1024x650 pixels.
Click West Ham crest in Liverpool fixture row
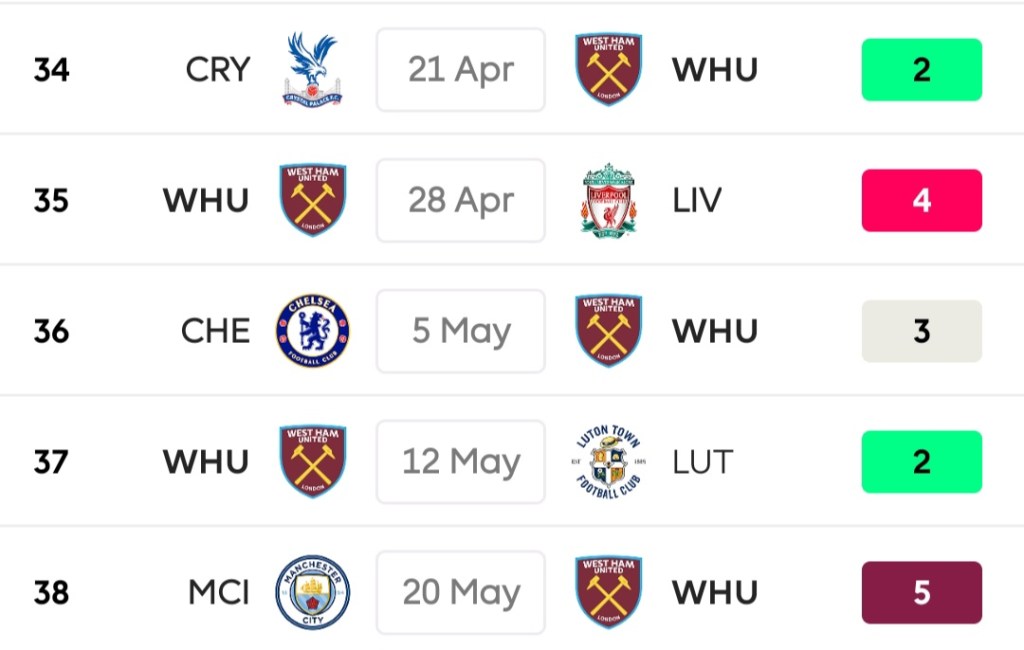313,200
